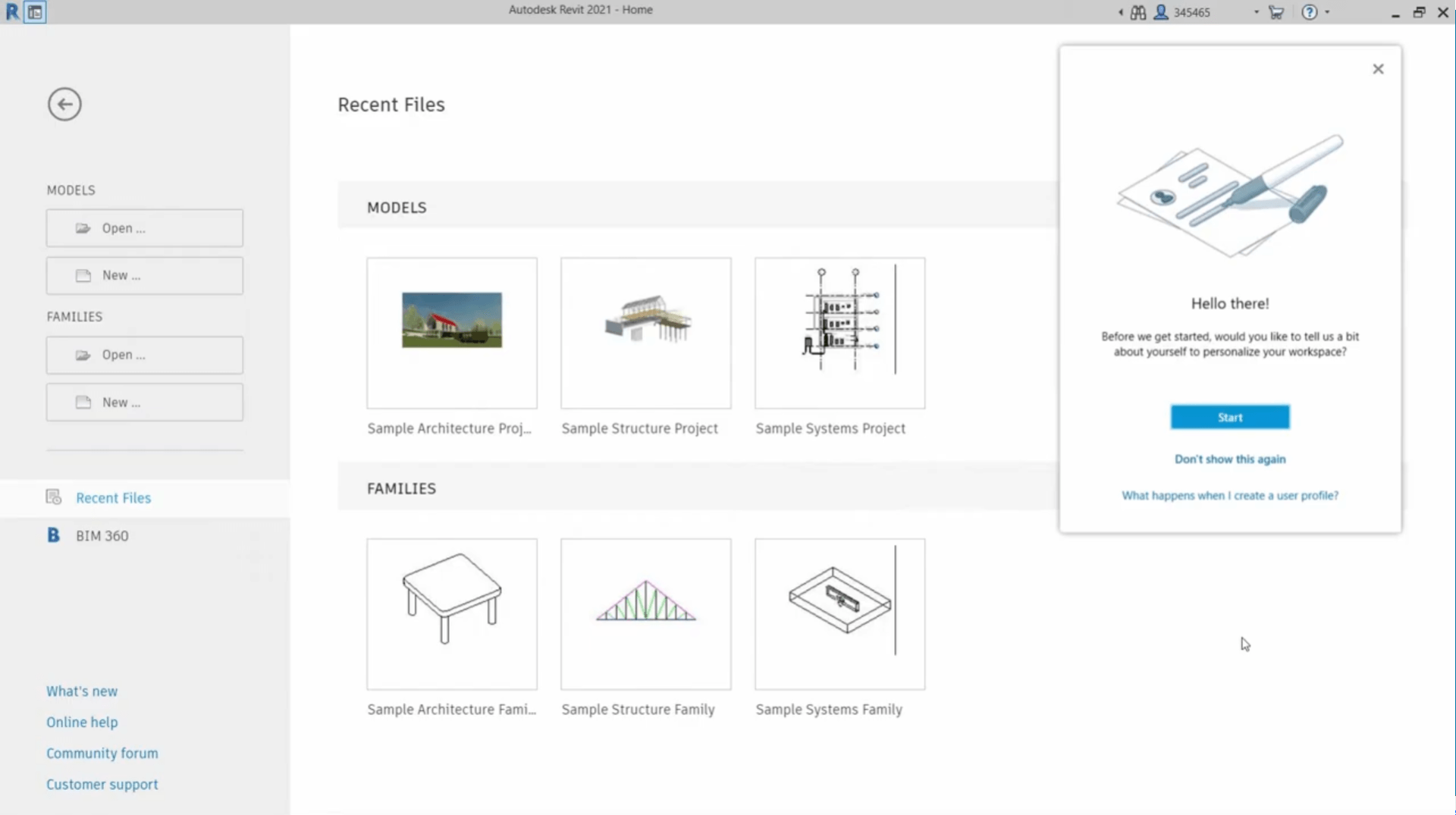Image resolution: width=1456 pixels, height=815 pixels.
Task: Select Recent Files in sidebar
Action: (145, 498)
